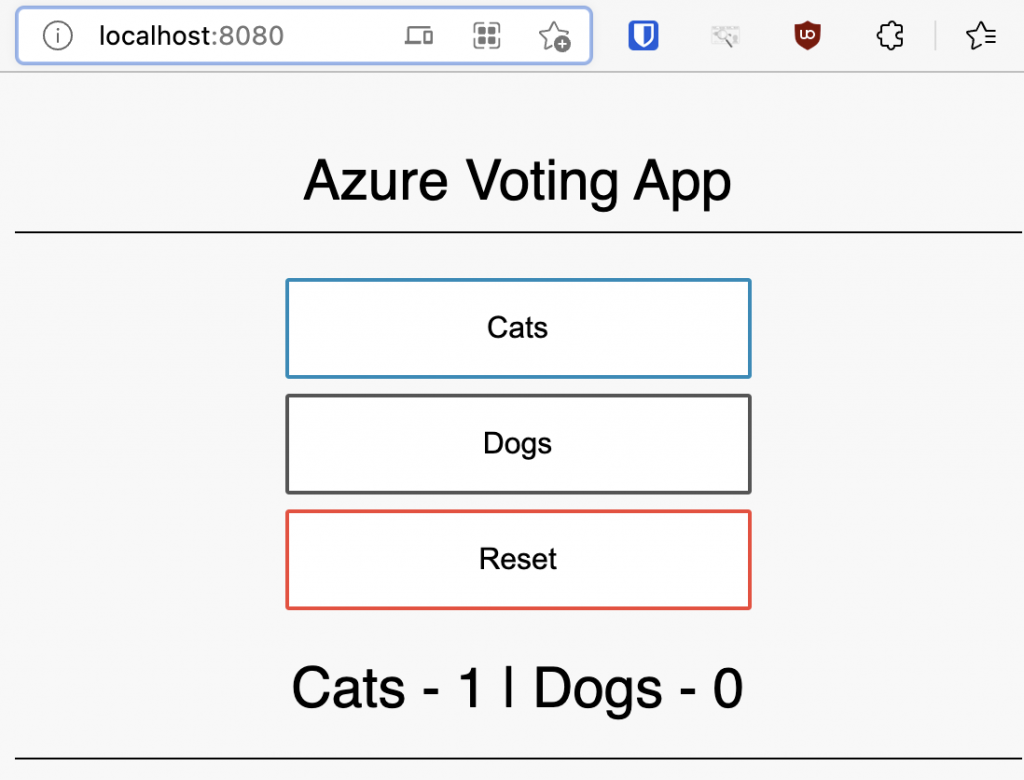Add this page to favorites
Image resolution: width=1024 pixels, height=780 pixels.
pyautogui.click(x=554, y=36)
